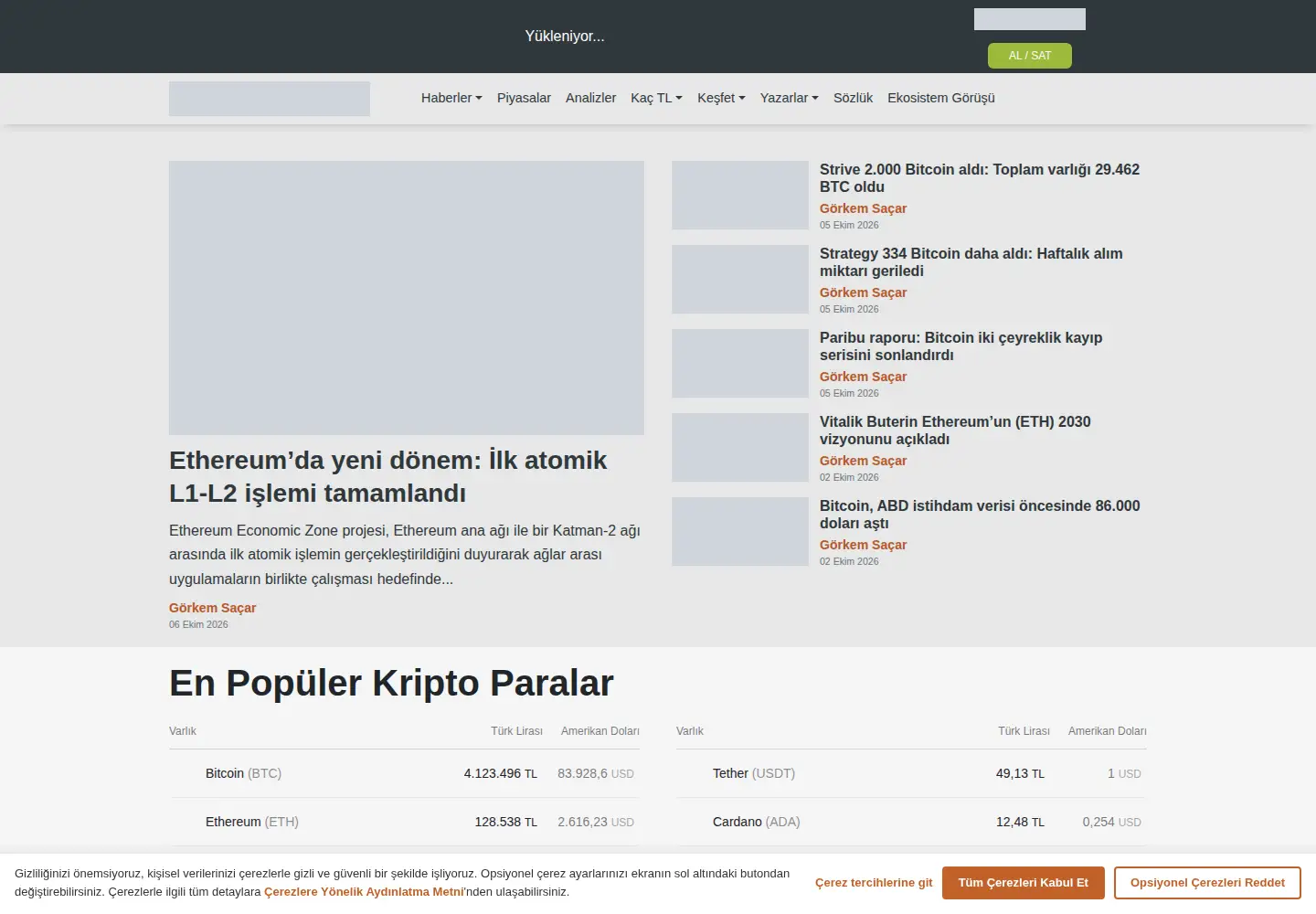Screen dimensions: 1316x914
Task: Open the Sözlük page
Action: click(x=853, y=98)
